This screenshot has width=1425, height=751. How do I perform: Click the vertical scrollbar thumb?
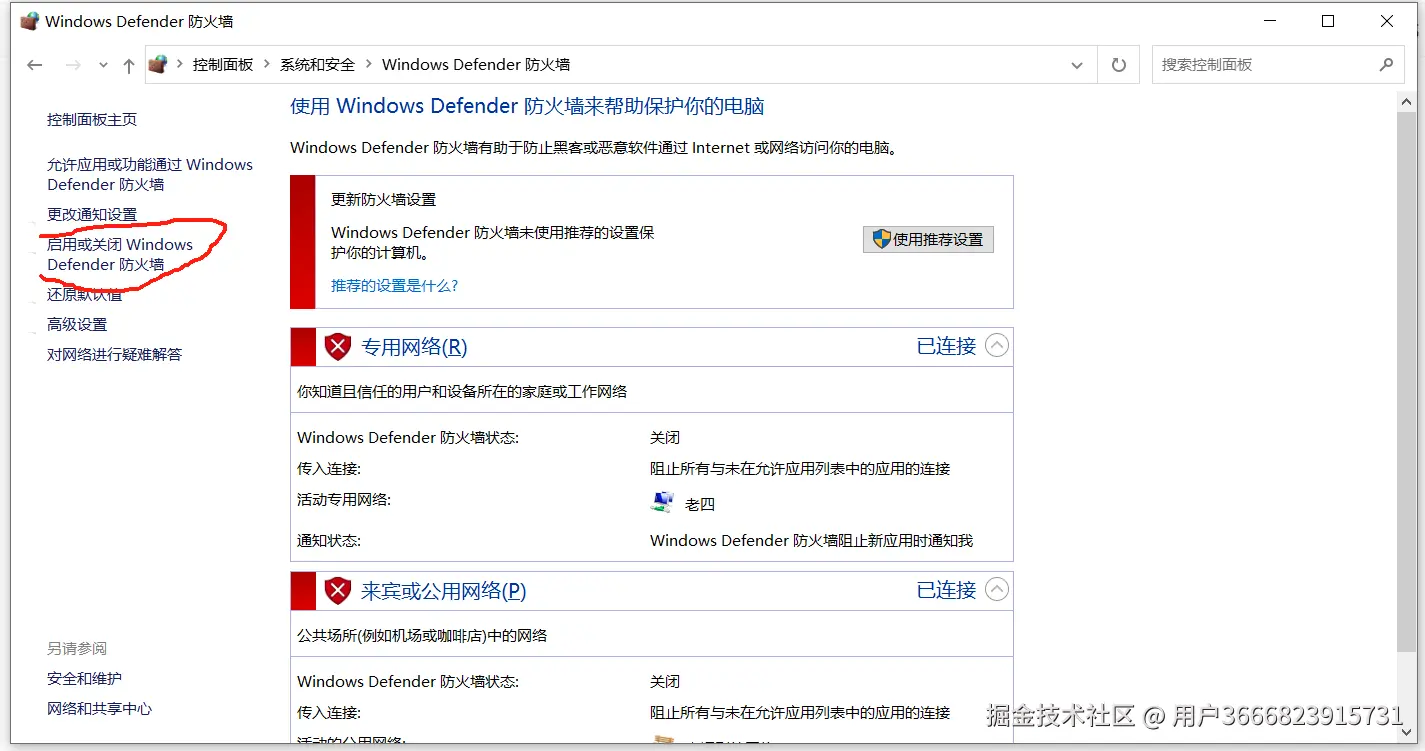(1405, 380)
